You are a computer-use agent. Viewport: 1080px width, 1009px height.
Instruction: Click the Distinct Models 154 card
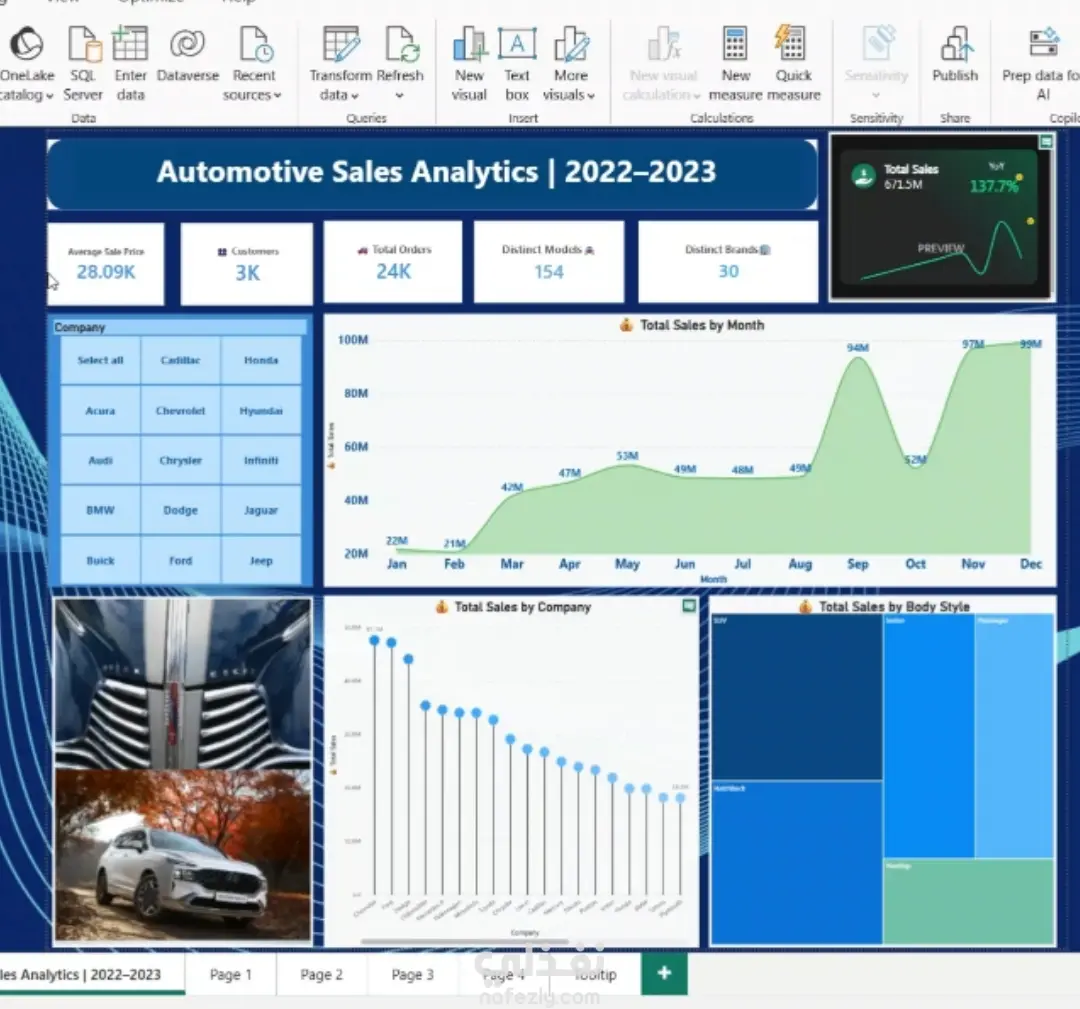click(549, 262)
